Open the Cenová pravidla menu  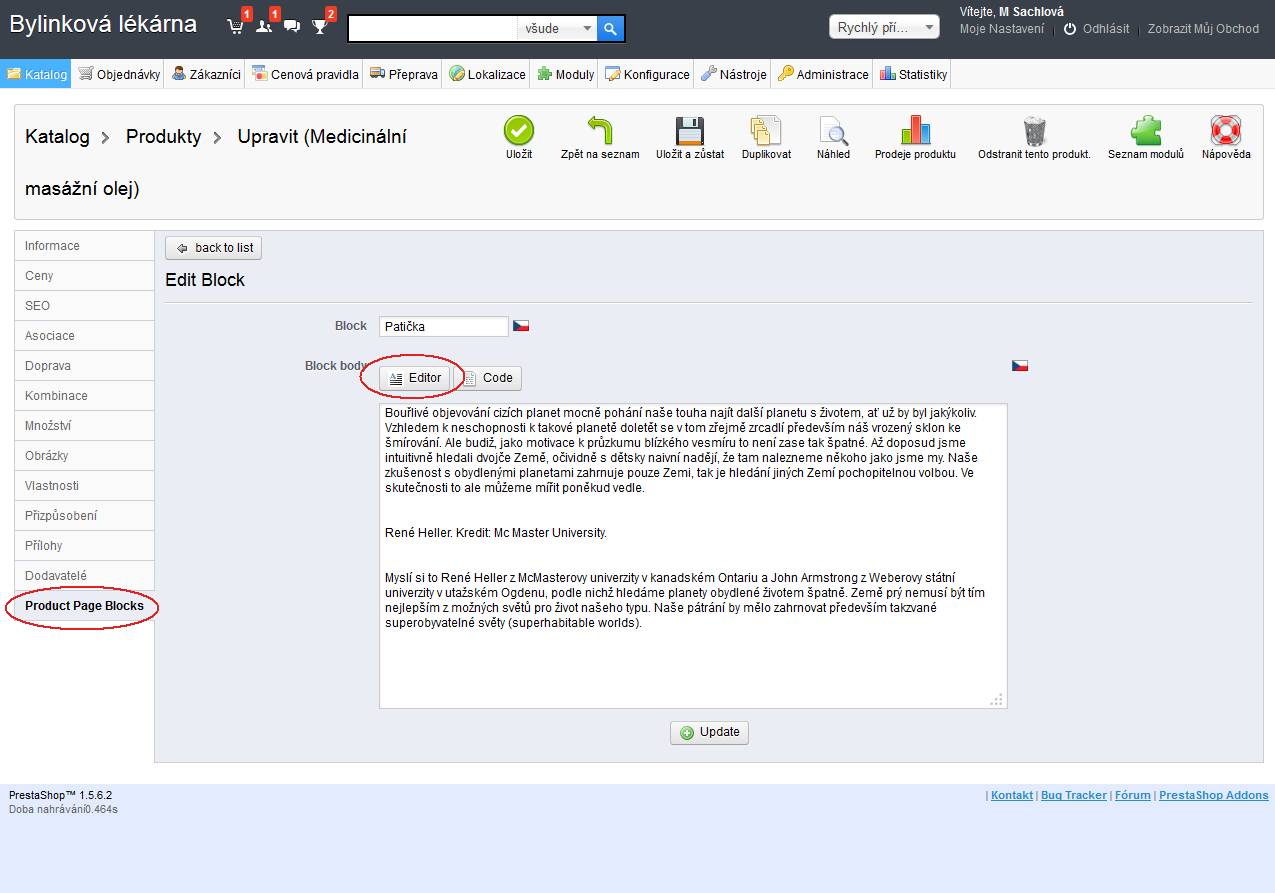[x=305, y=74]
